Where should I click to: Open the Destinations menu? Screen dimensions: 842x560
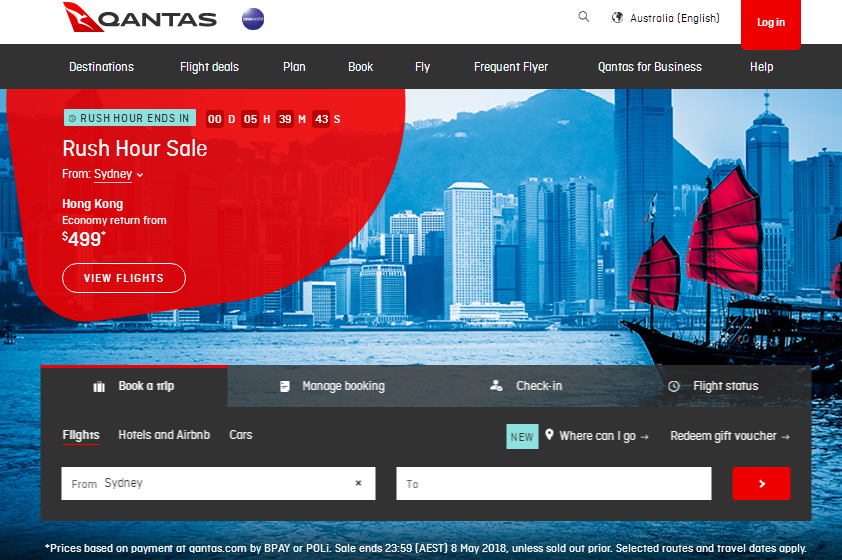[x=101, y=67]
